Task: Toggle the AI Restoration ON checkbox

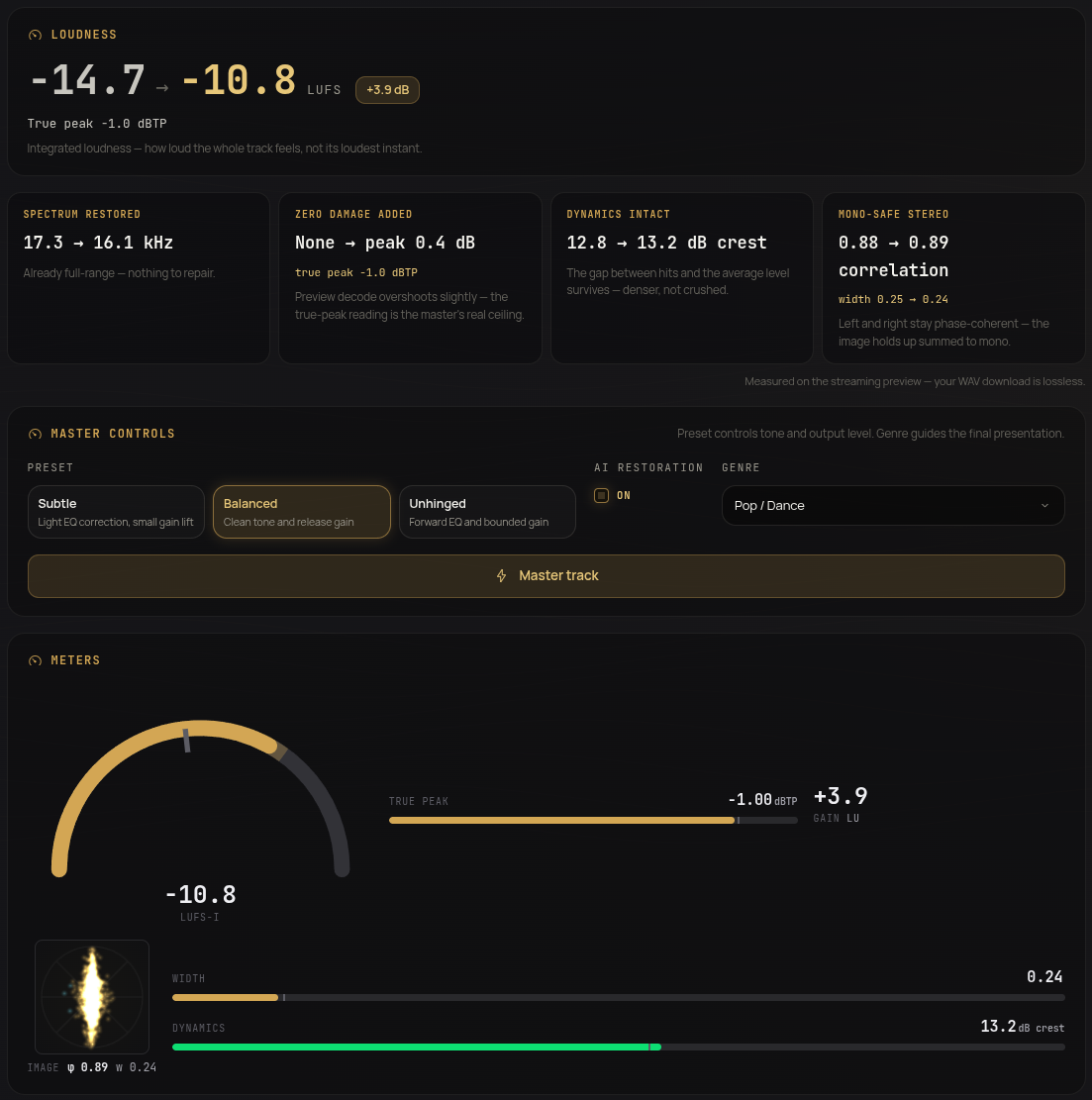Action: [x=601, y=495]
